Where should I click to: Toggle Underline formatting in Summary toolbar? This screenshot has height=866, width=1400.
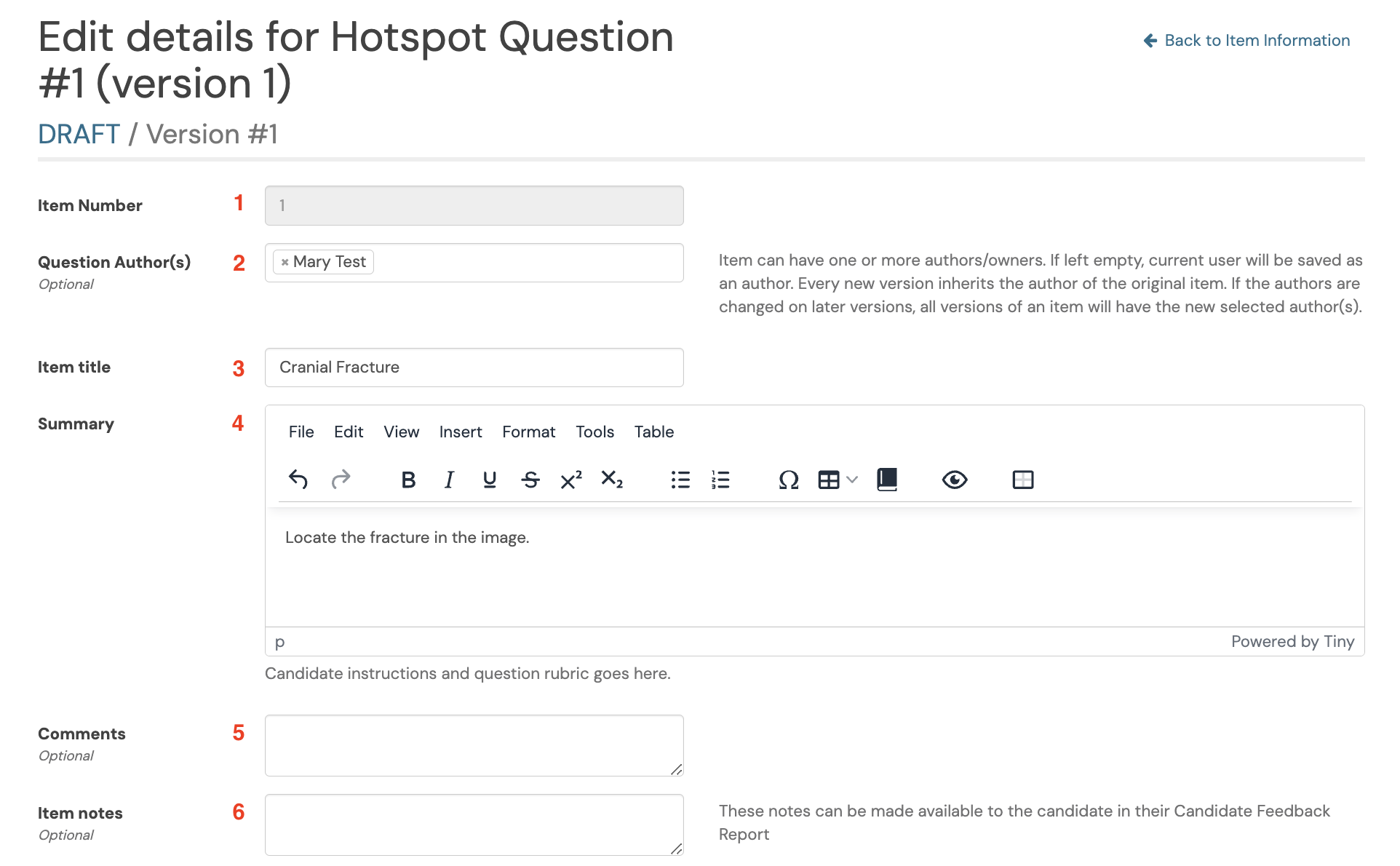coord(490,480)
